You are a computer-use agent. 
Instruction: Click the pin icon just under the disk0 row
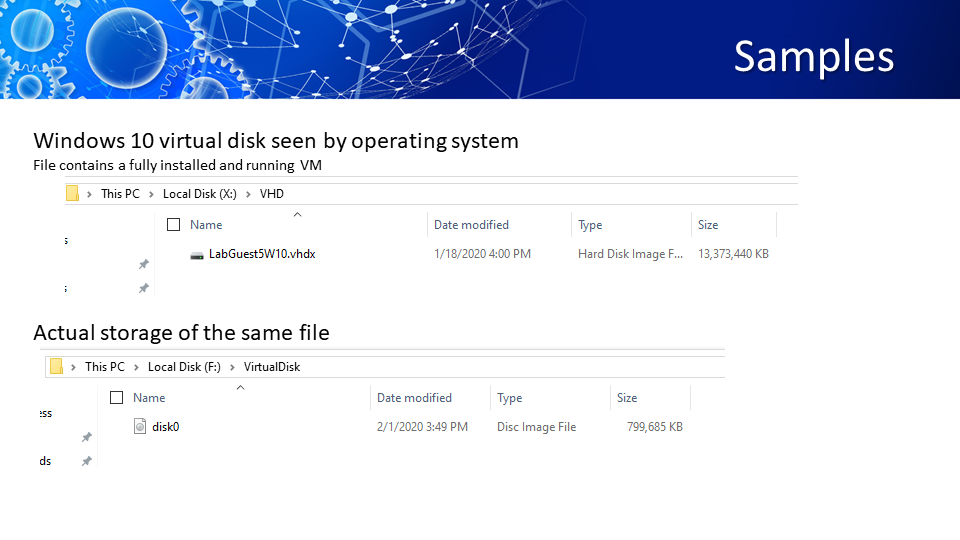[x=86, y=437]
